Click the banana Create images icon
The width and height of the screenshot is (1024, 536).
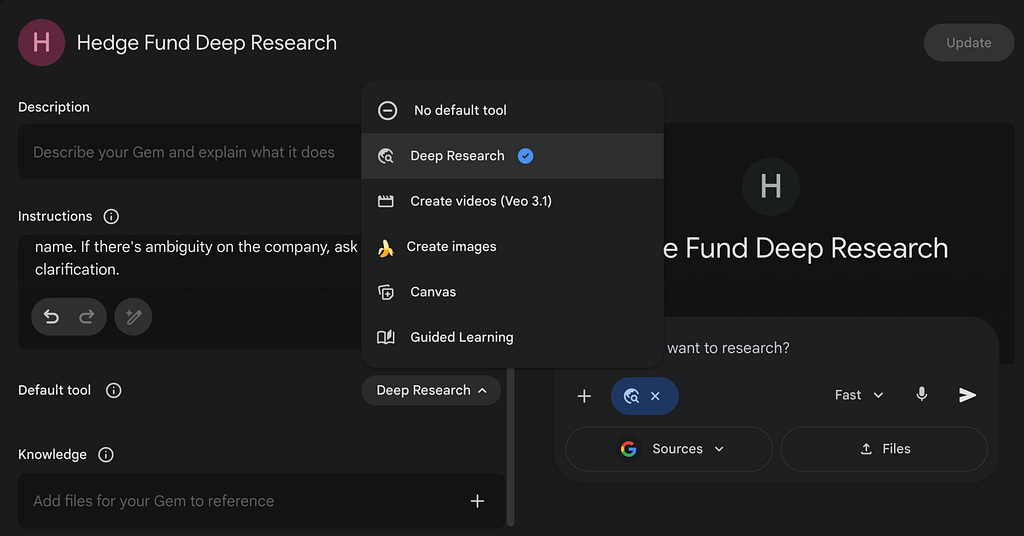point(385,247)
